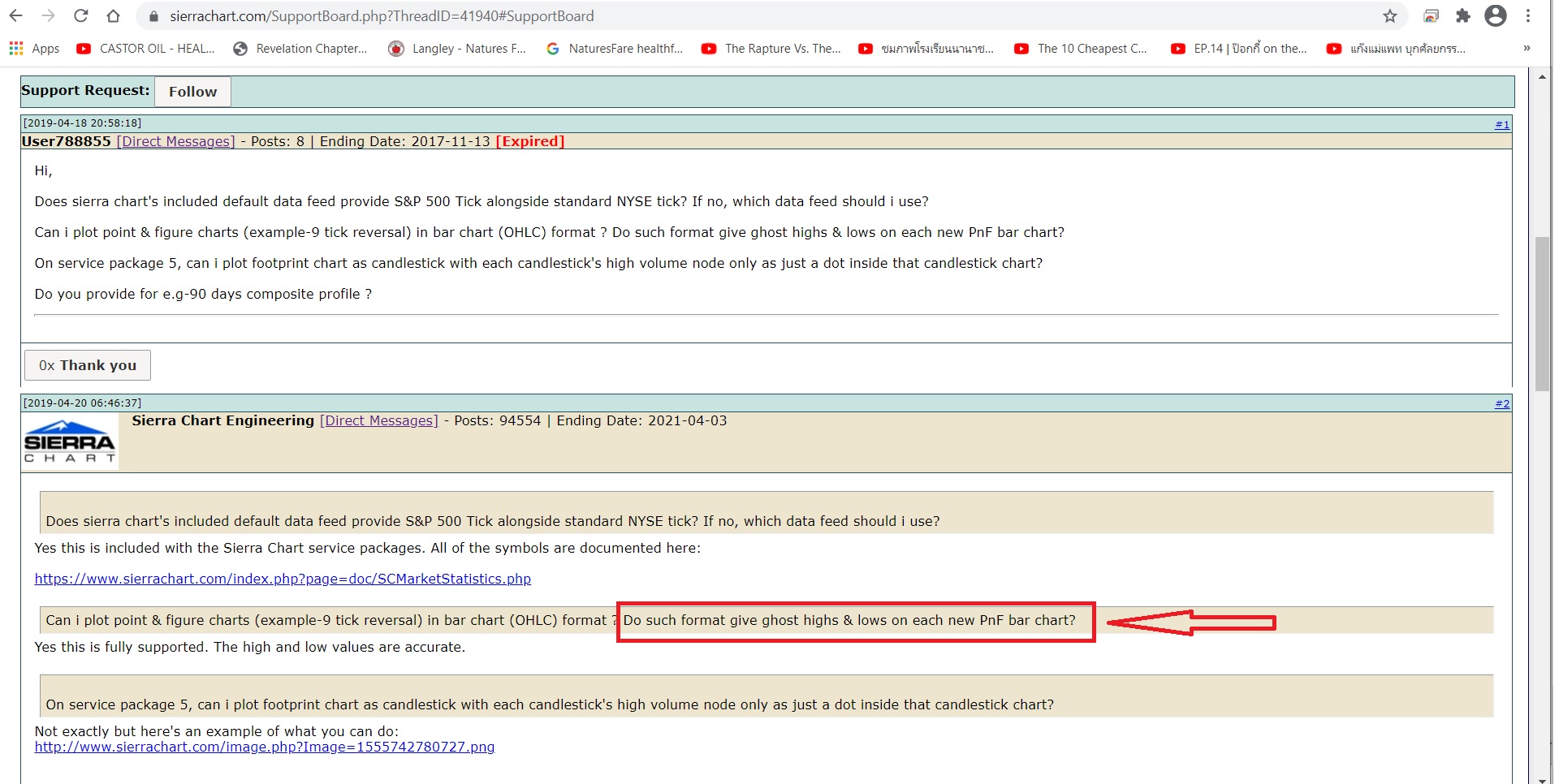Open the browser home page
1559x784 pixels.
[114, 16]
